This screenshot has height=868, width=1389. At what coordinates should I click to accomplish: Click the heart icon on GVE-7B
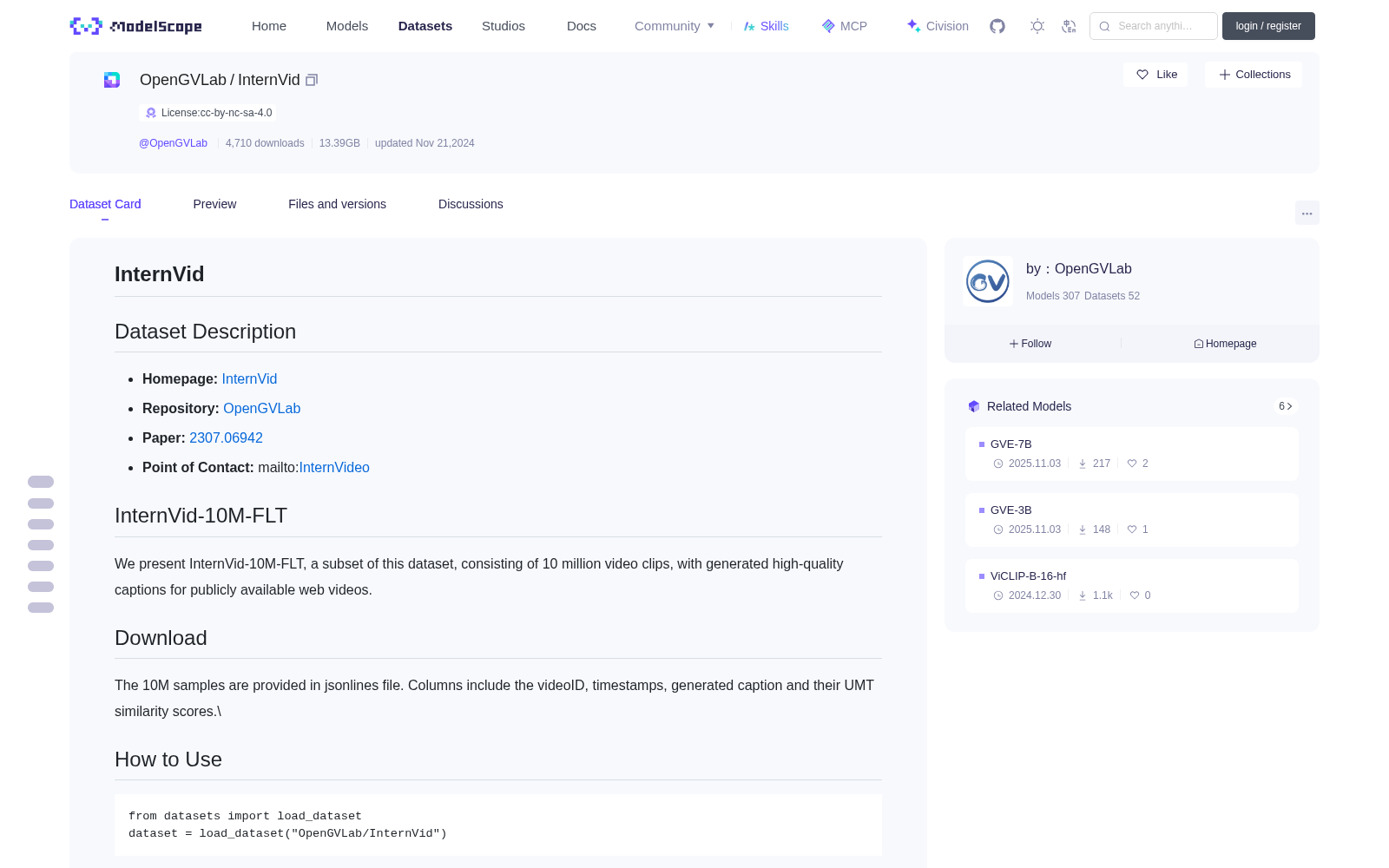(x=1132, y=464)
